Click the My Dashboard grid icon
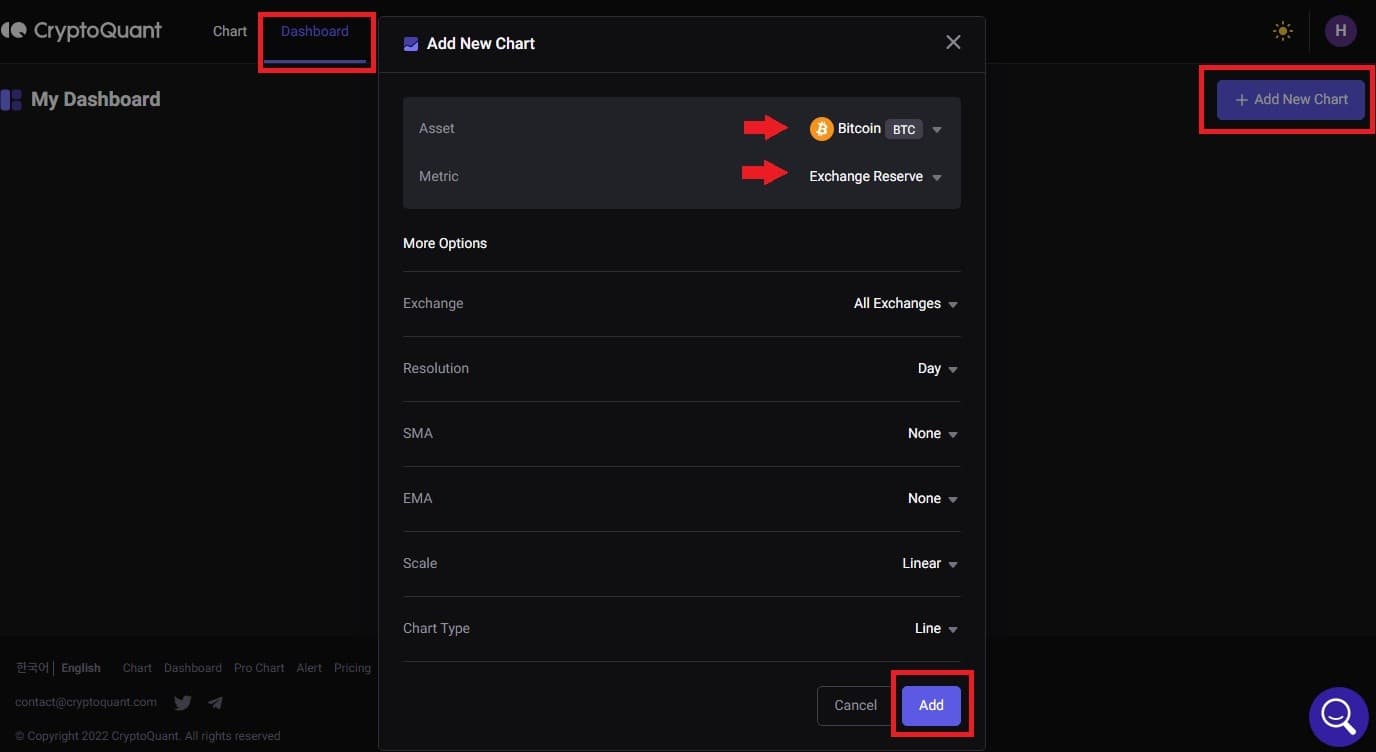 click(11, 100)
